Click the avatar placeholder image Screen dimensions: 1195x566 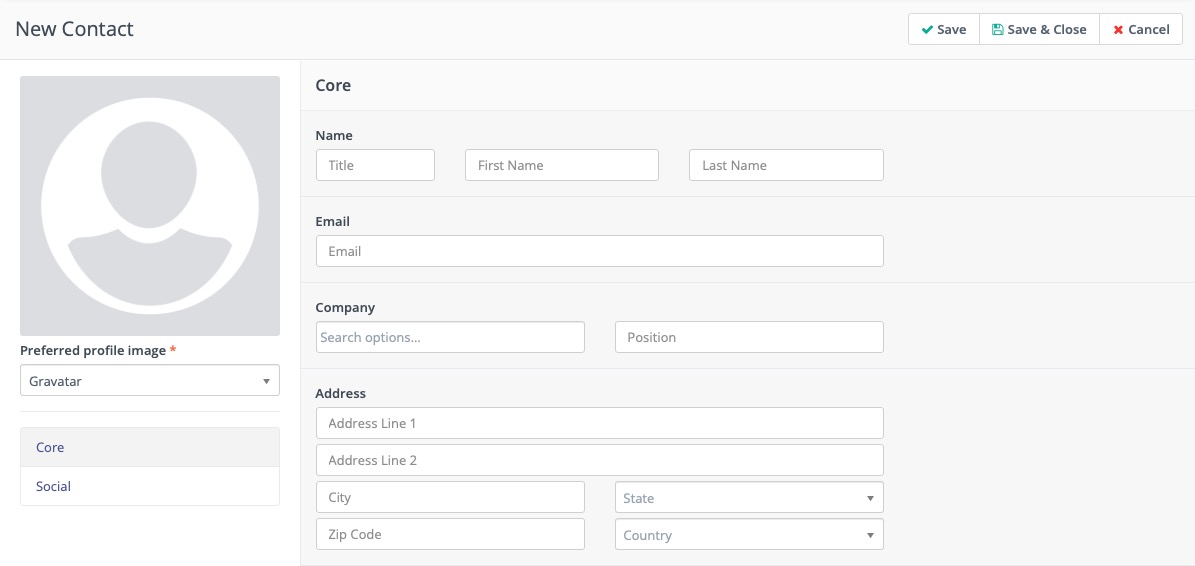[150, 206]
